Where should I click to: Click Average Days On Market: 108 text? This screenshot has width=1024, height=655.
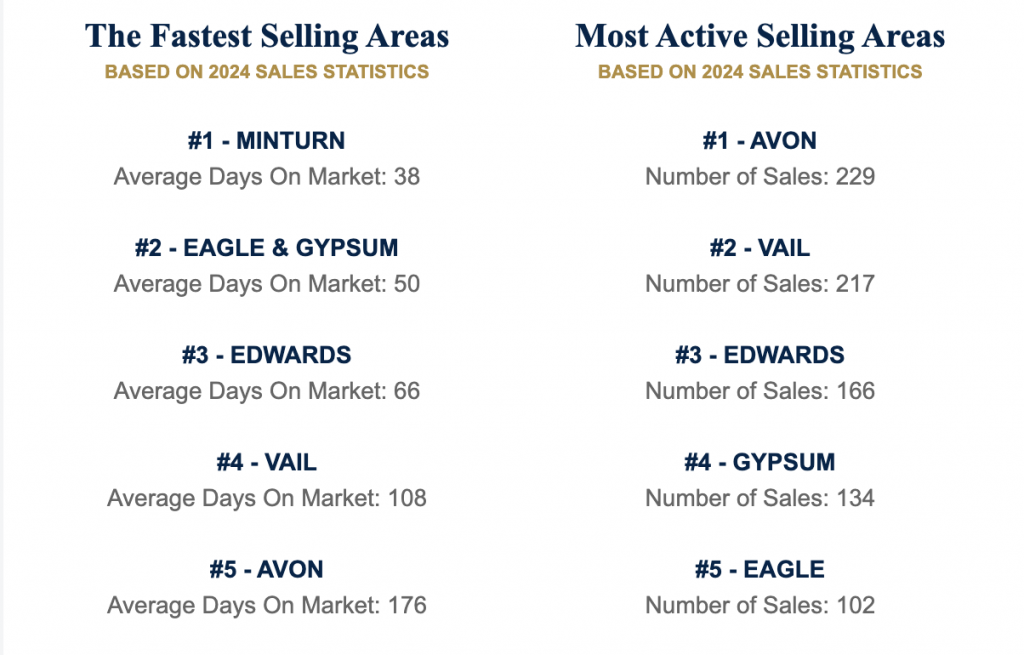tap(266, 498)
